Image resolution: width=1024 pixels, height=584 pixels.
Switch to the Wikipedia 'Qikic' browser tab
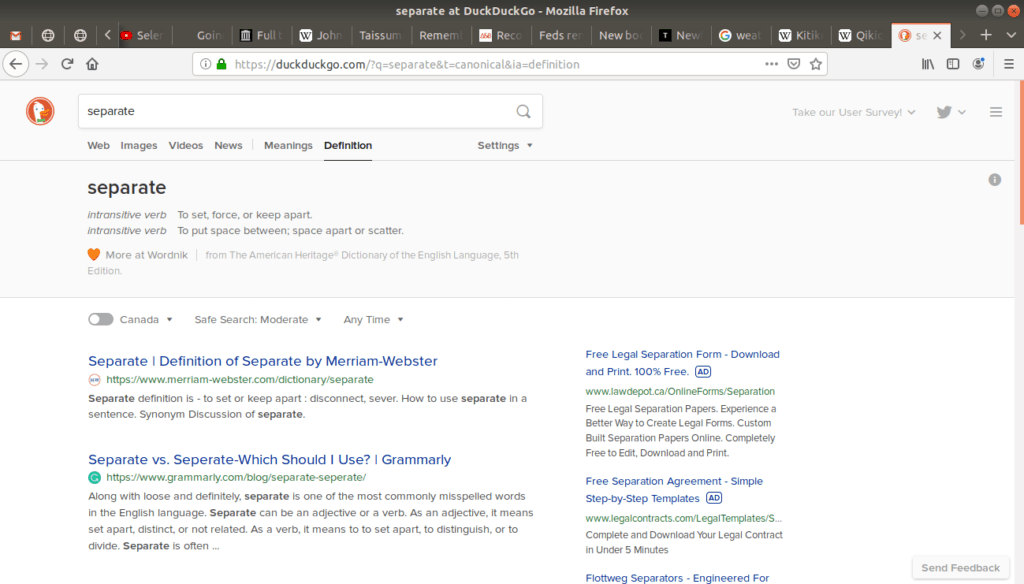860,35
